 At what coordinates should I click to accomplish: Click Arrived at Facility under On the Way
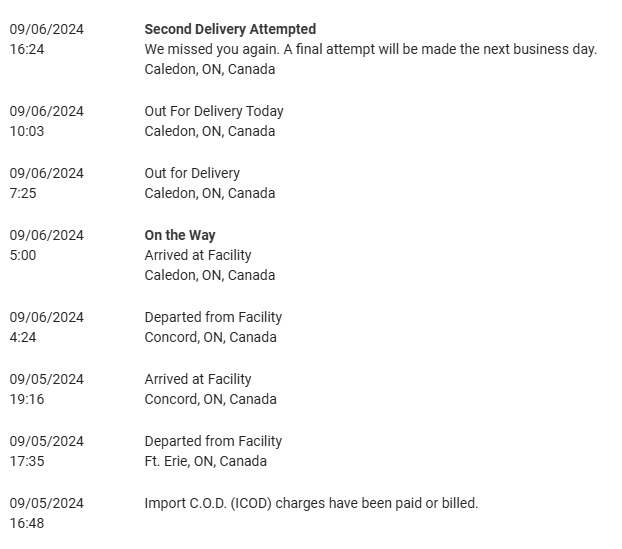coord(198,255)
